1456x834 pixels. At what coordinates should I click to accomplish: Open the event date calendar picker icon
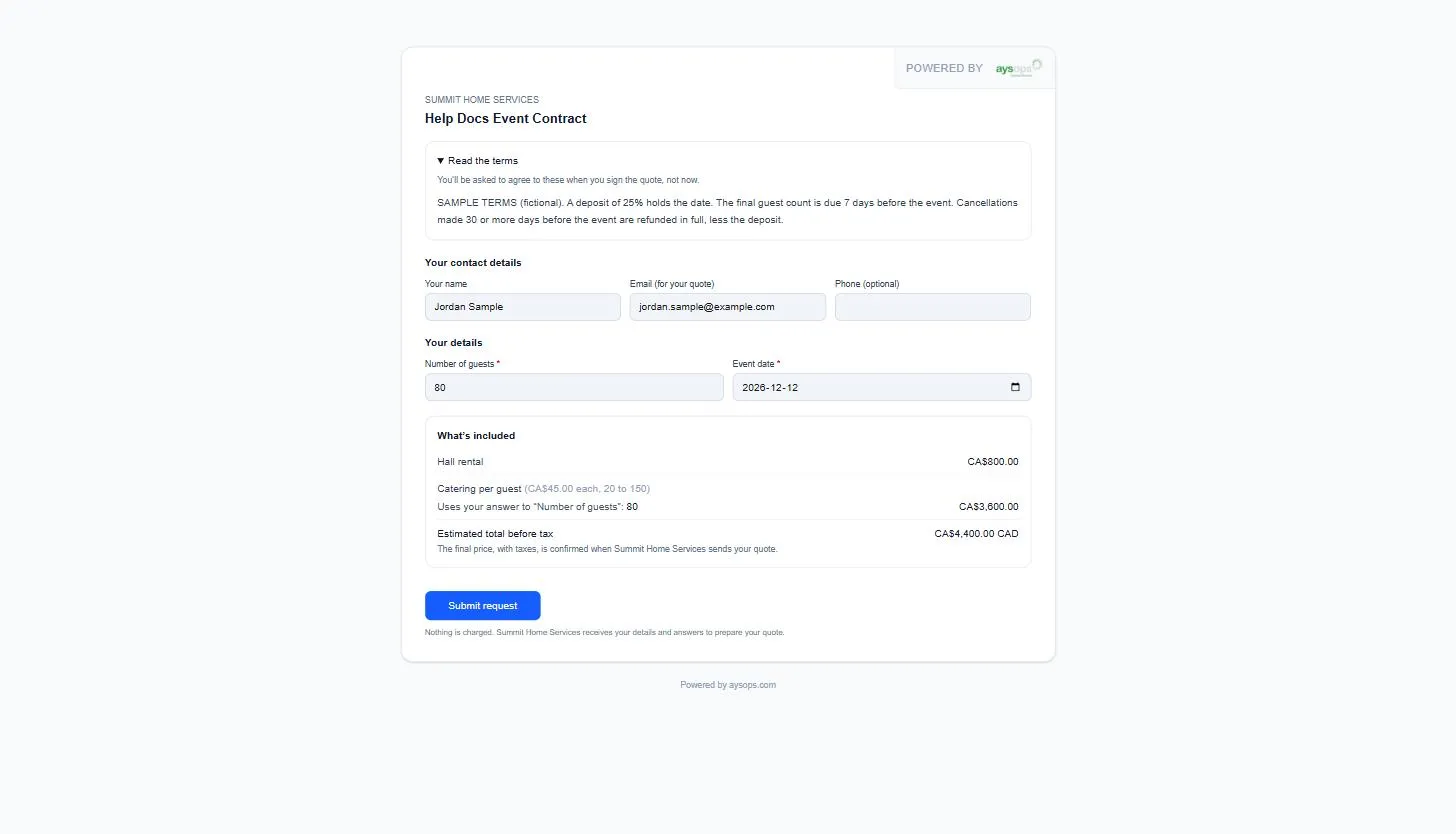point(1015,387)
